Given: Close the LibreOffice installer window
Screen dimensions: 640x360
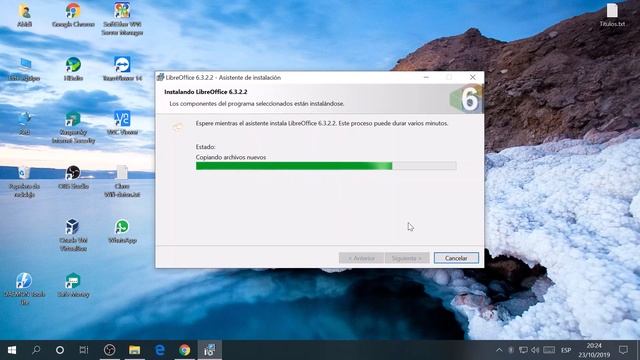Looking at the screenshot, I should tap(472, 77).
